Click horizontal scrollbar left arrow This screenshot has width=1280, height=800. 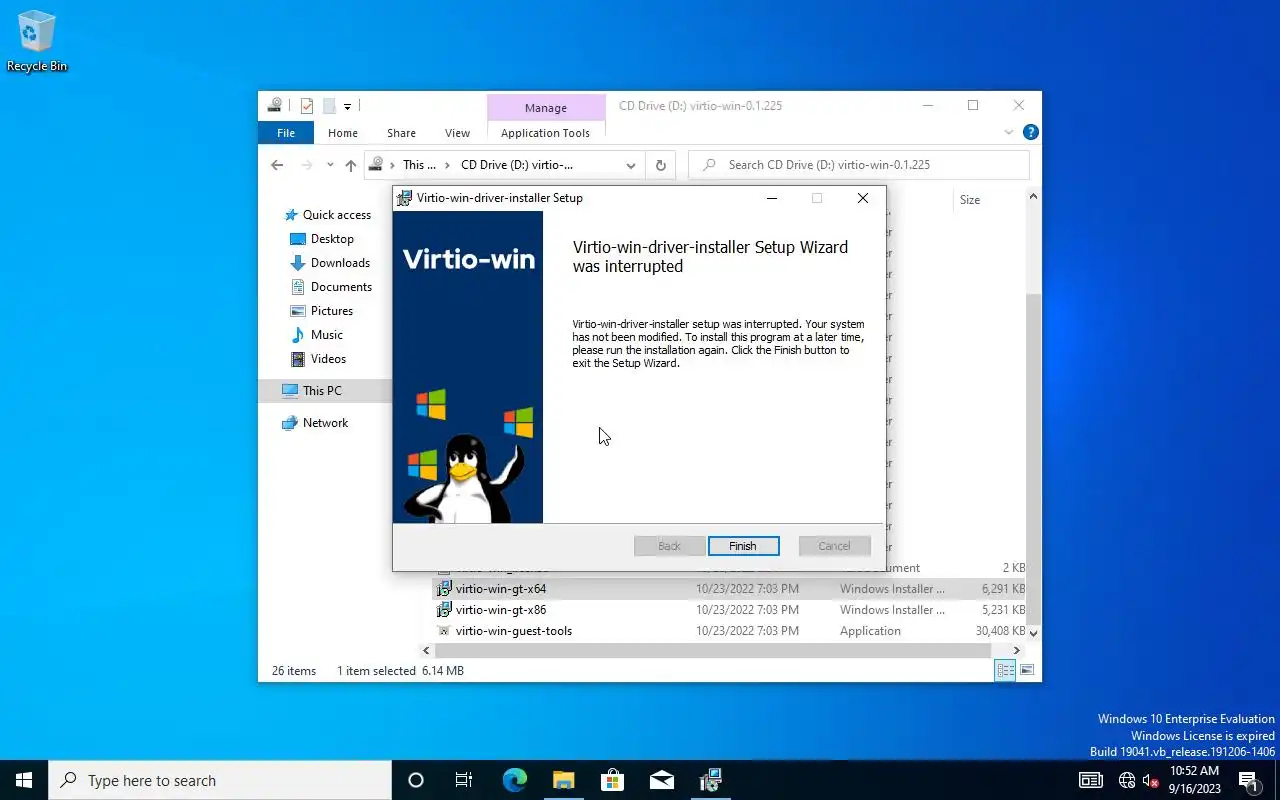[427, 650]
